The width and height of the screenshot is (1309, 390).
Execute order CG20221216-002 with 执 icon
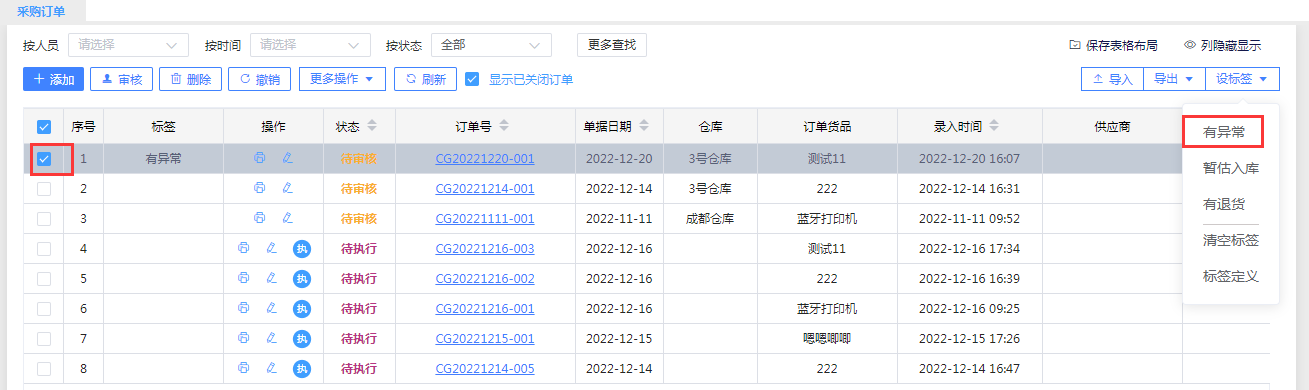(x=302, y=279)
